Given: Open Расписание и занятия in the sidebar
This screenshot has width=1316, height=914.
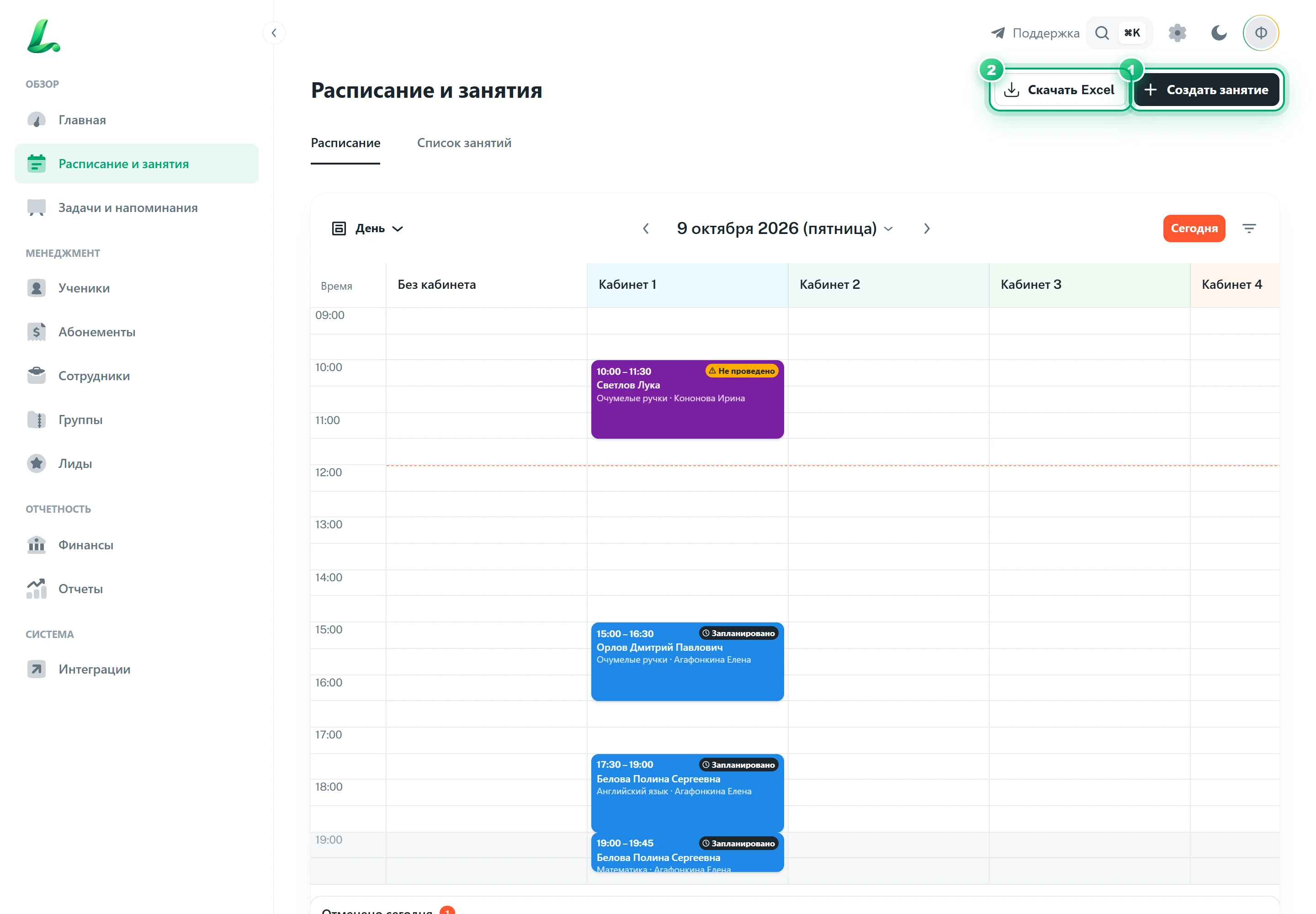Looking at the screenshot, I should pos(136,164).
